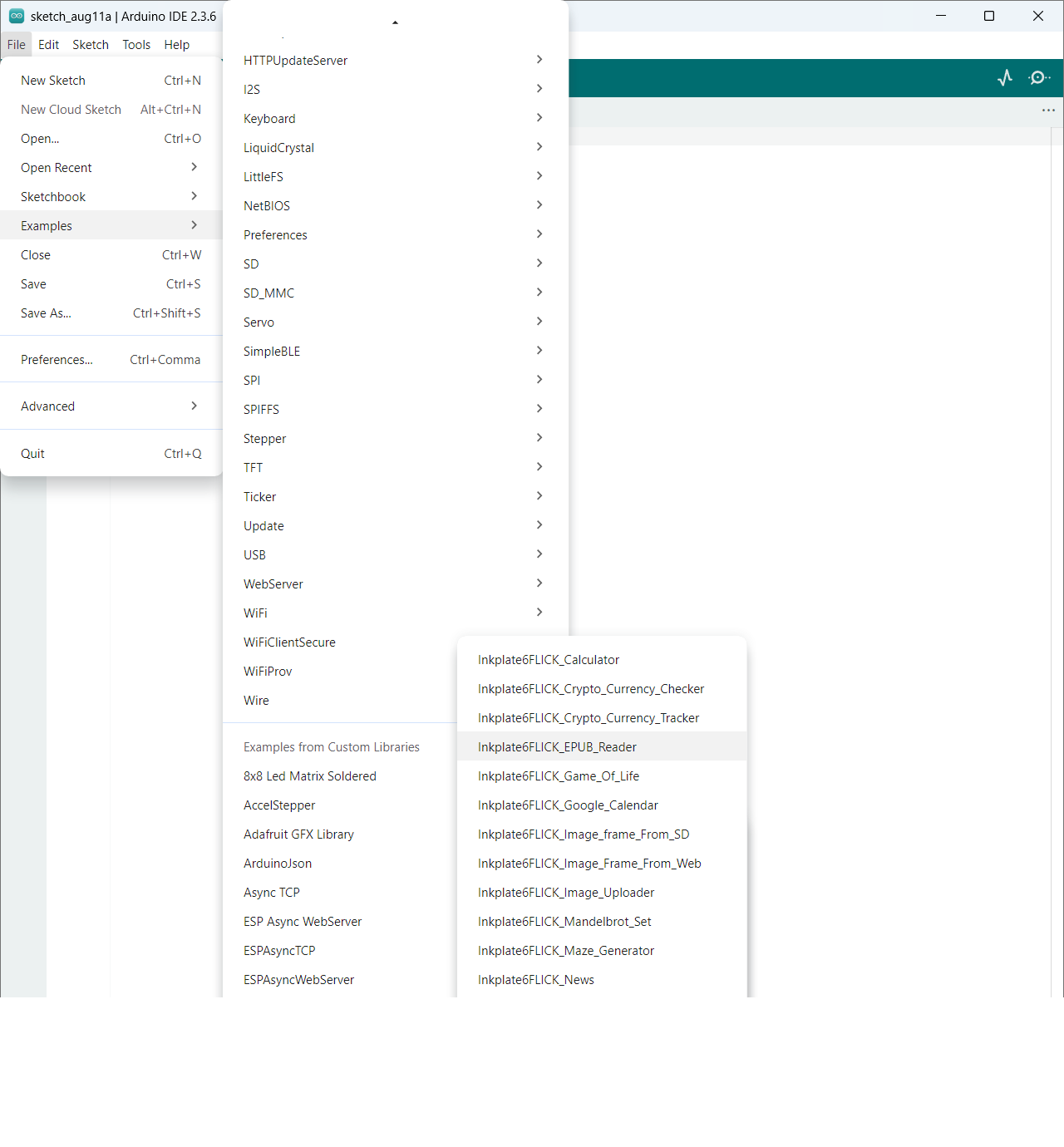Screen dimensions: 1064x1147
Task: Open the Serial Plotter icon
Action: [1005, 78]
